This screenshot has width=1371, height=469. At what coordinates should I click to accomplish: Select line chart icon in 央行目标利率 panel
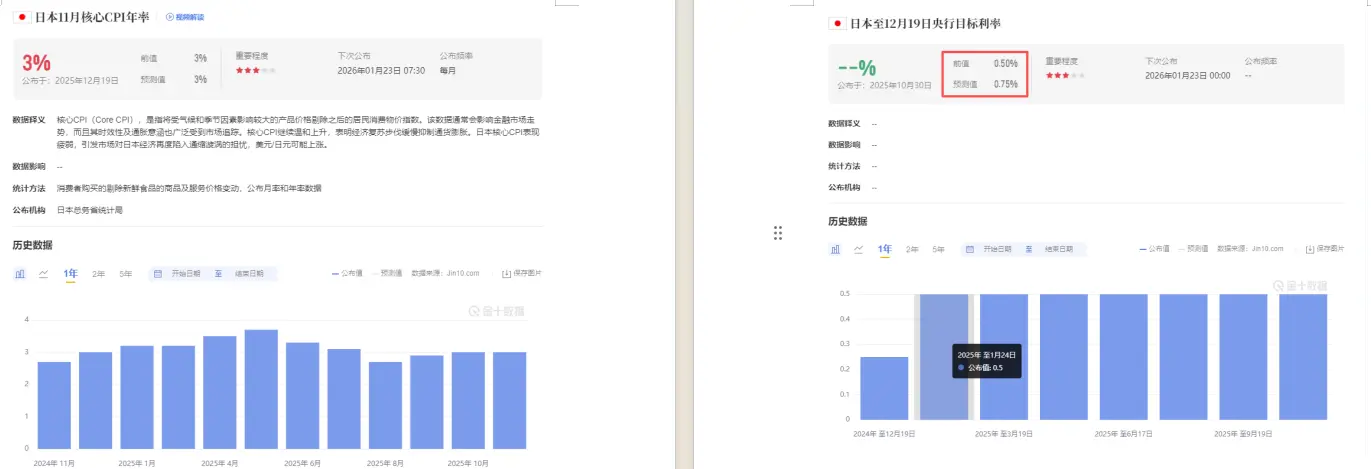(859, 249)
